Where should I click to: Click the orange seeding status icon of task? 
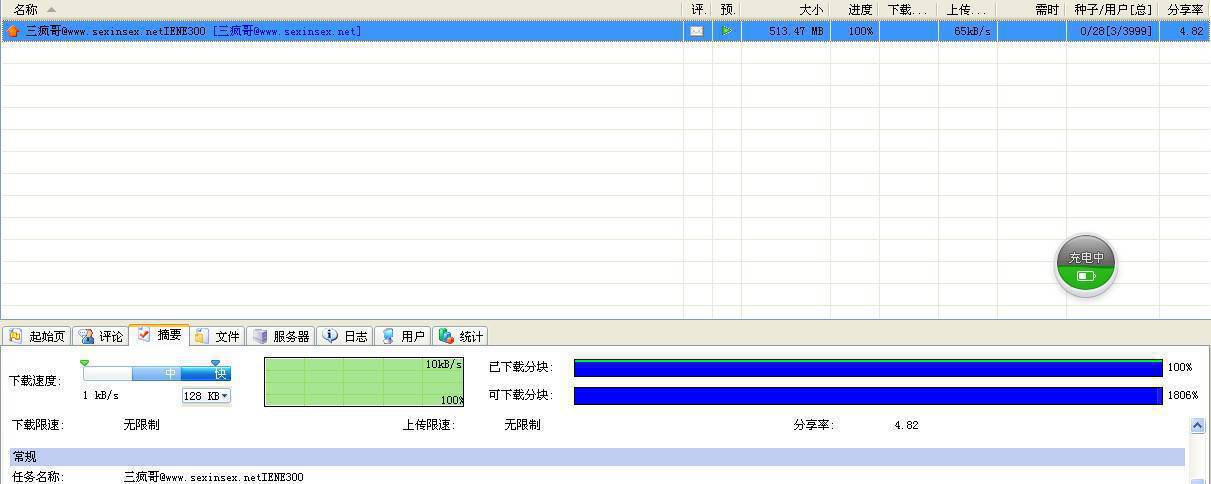coord(13,31)
